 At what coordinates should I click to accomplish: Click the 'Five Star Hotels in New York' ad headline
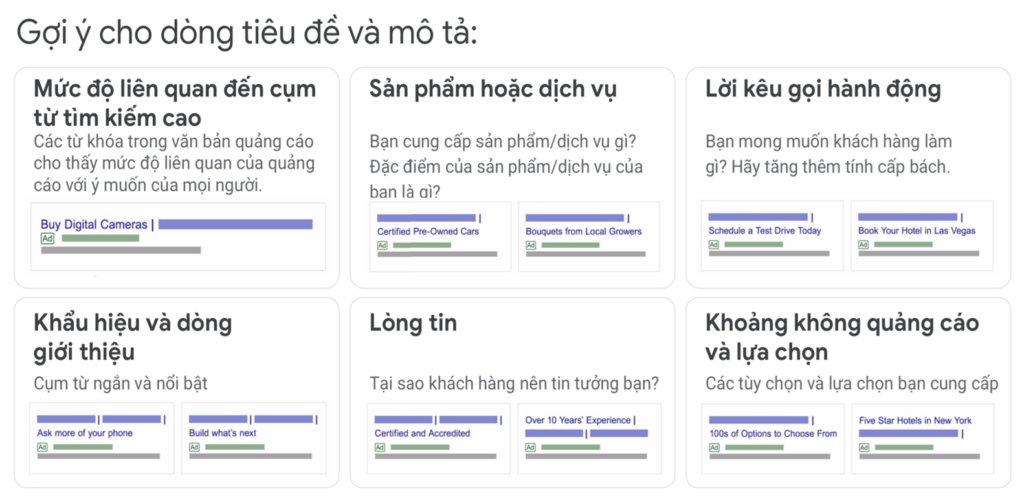pyautogui.click(x=916, y=421)
